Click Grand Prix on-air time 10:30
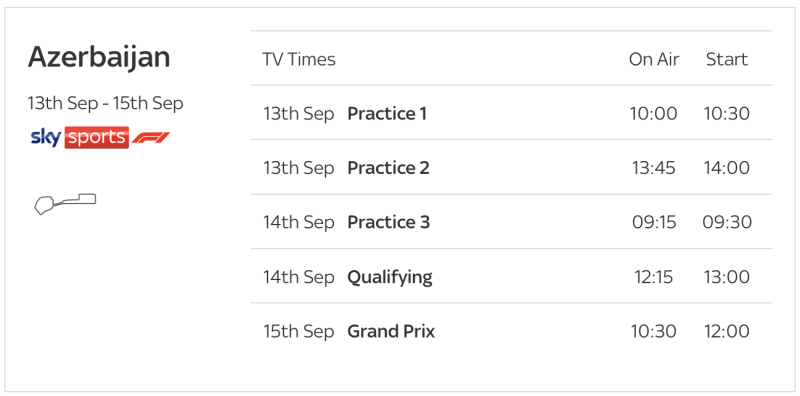 point(654,332)
